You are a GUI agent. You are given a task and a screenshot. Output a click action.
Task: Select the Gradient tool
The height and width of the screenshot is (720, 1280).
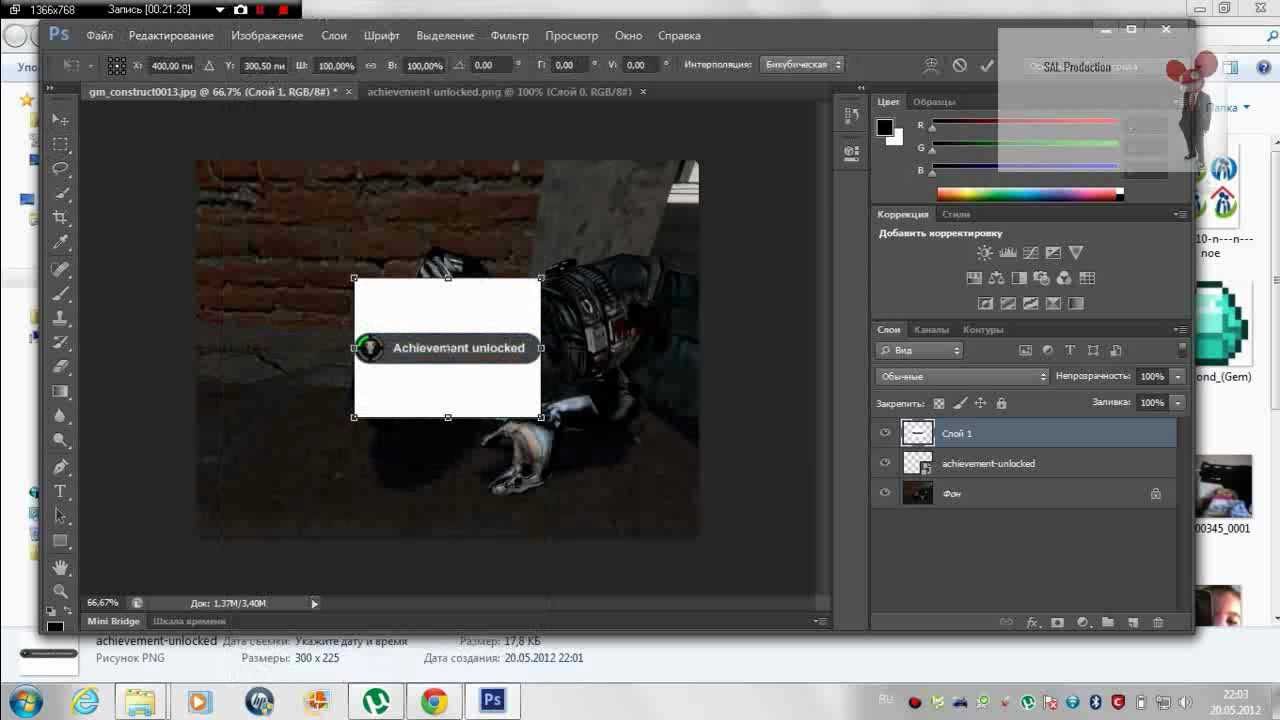60,392
